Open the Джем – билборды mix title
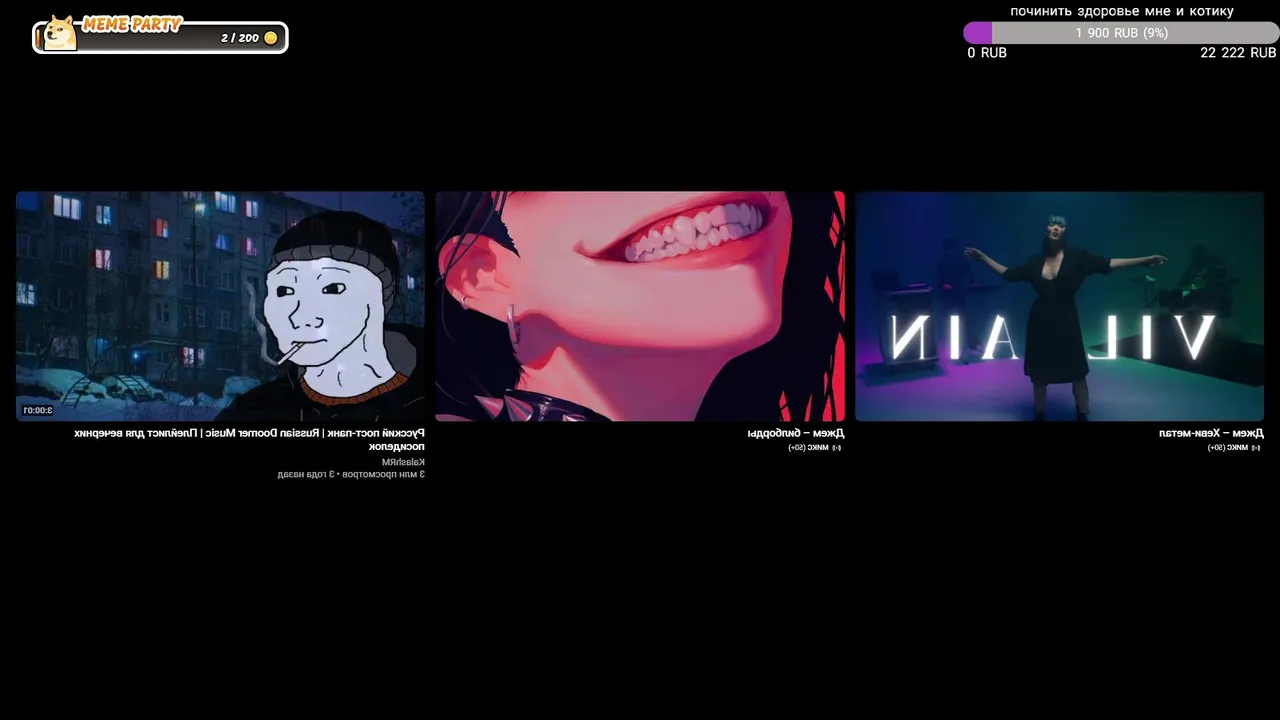The height and width of the screenshot is (720, 1280). (796, 433)
